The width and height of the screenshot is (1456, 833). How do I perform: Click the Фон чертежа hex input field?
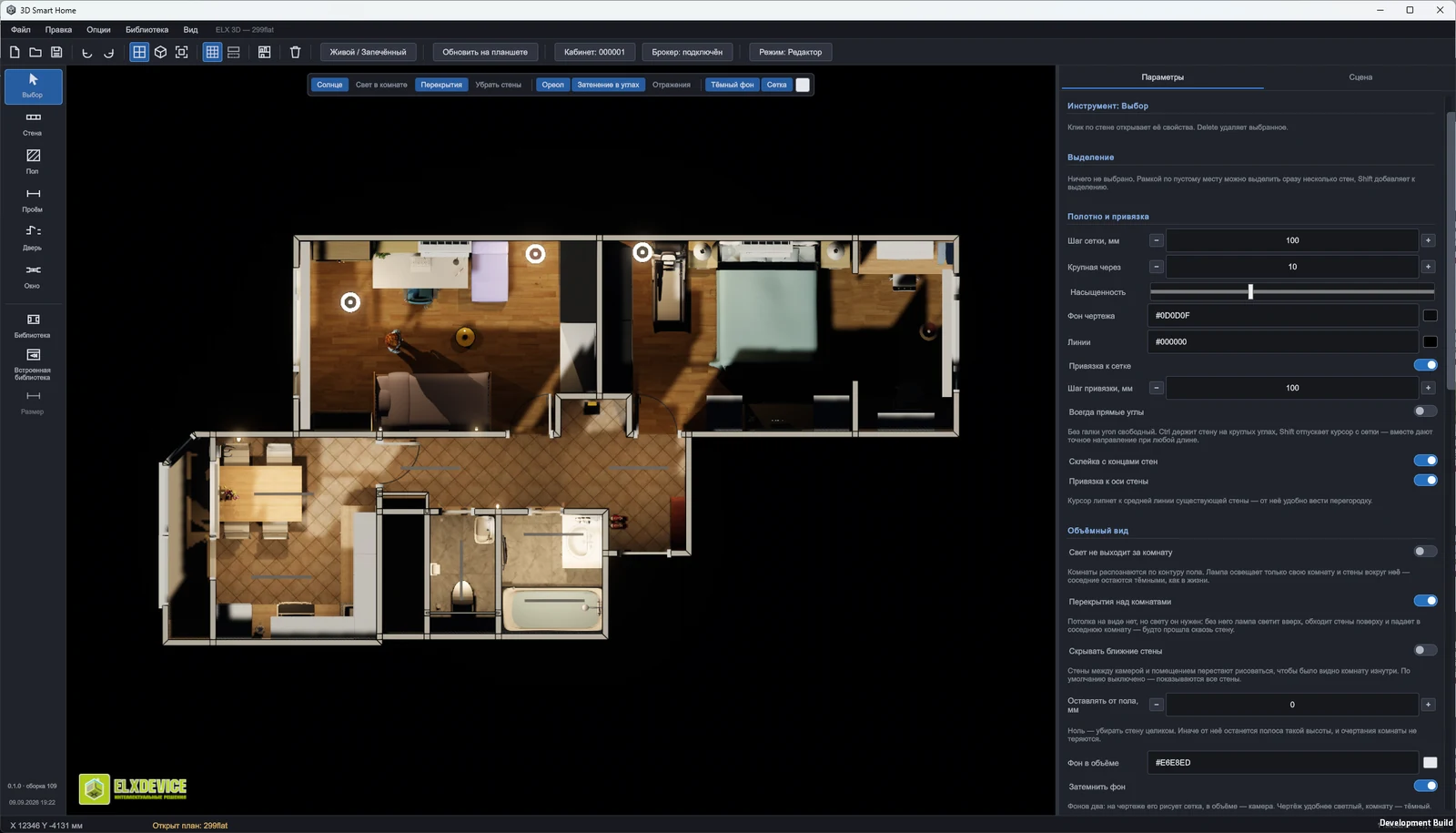1283,316
